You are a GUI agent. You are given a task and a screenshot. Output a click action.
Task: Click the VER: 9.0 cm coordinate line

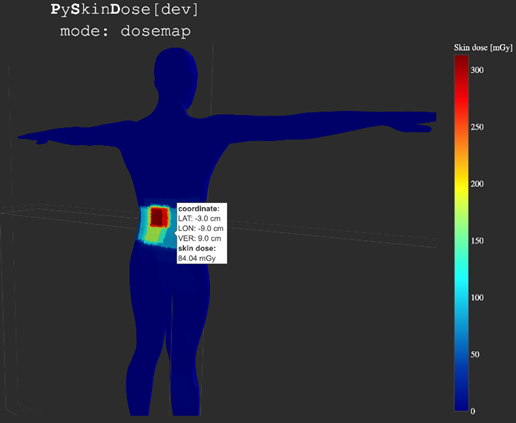199,239
